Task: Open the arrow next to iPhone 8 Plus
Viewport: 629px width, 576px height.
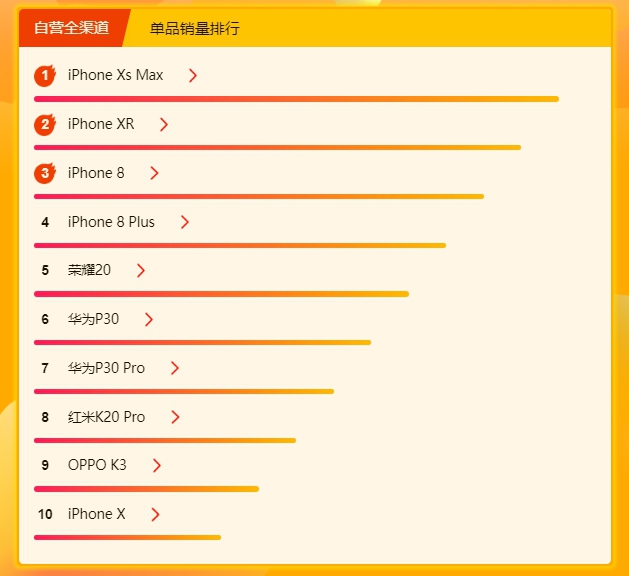Action: tap(185, 222)
